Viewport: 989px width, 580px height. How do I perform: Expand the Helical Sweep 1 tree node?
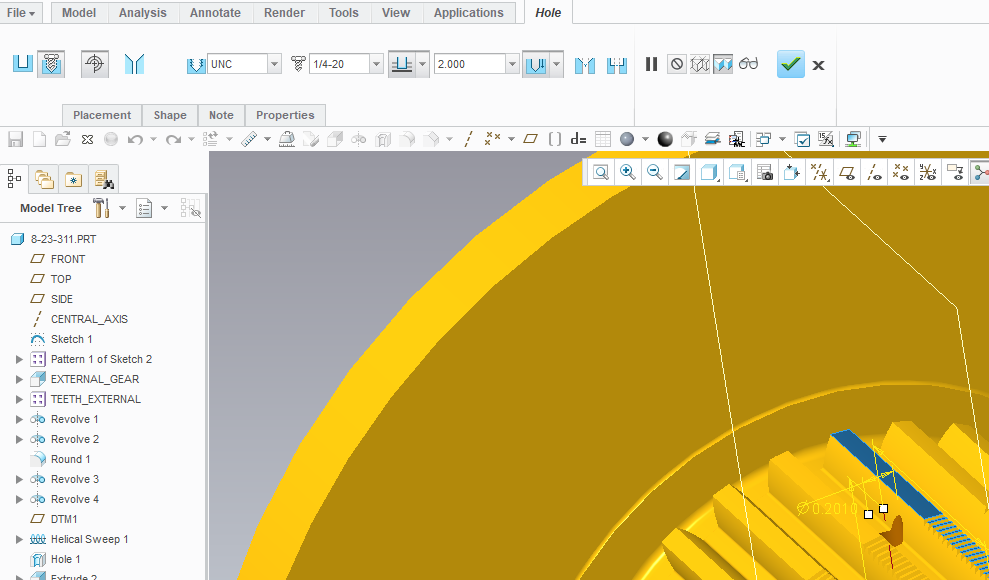click(x=19, y=539)
